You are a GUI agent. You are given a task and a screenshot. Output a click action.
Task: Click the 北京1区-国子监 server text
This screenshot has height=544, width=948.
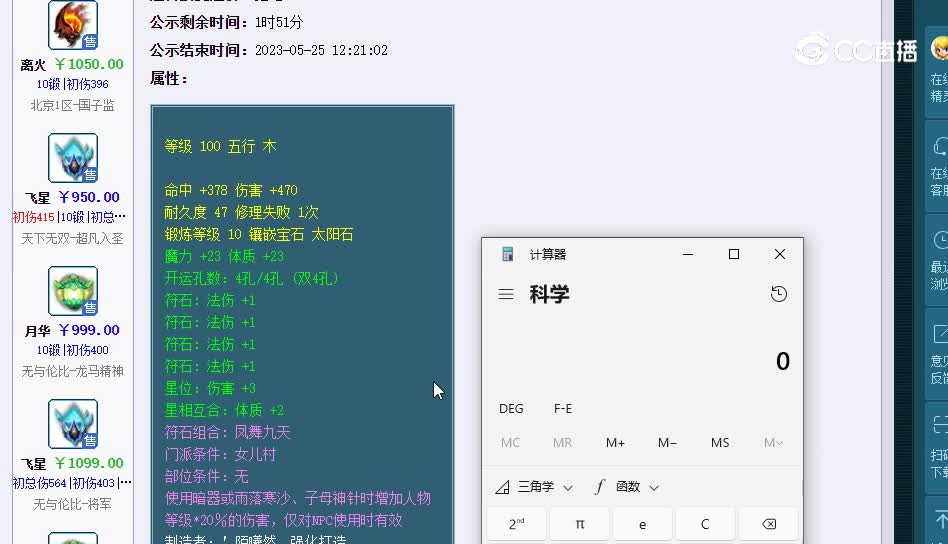pyautogui.click(x=73, y=105)
